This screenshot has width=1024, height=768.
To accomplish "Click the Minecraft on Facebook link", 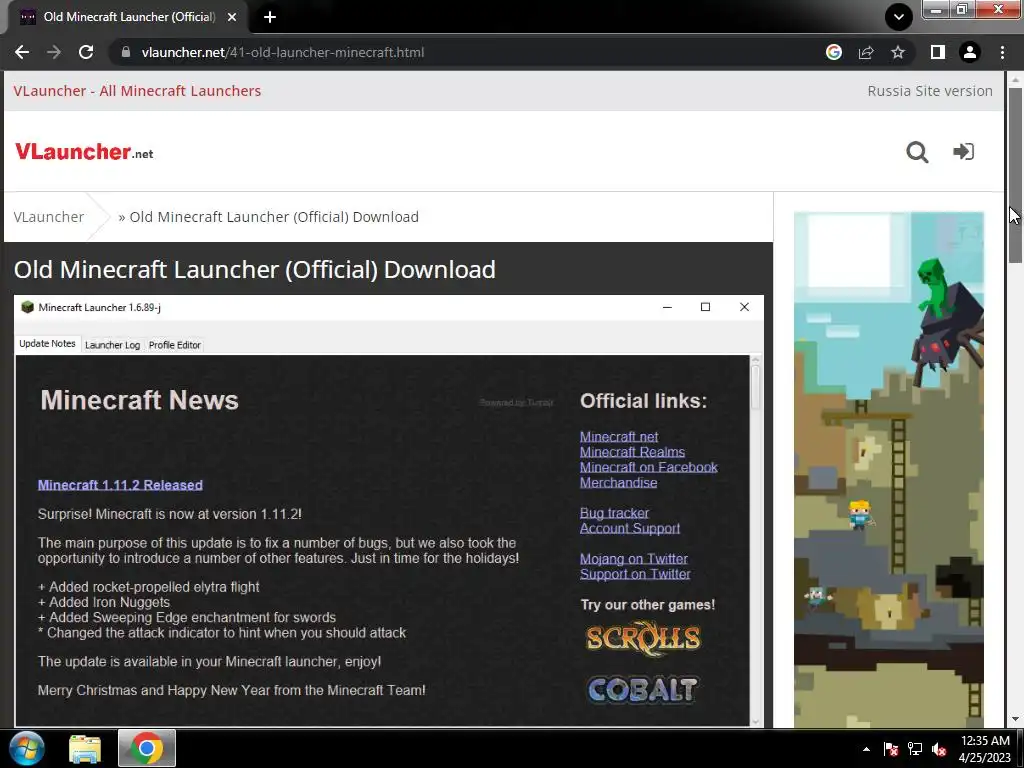I will 648,467.
